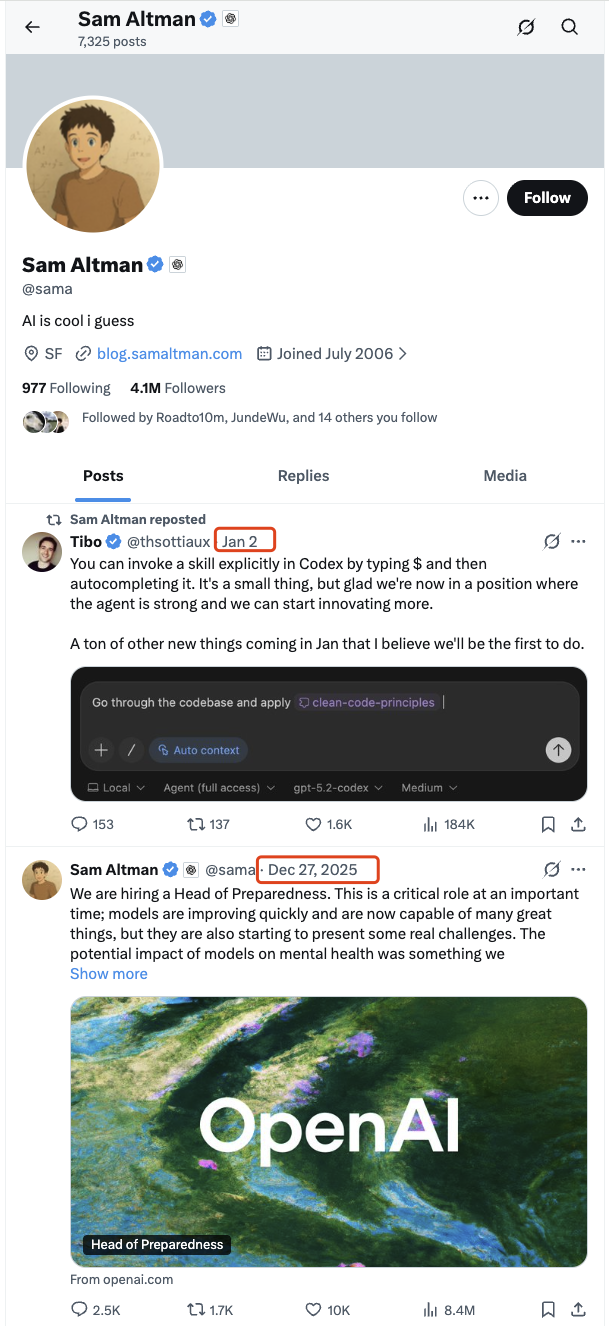Open more menu on Tibo's post

[578, 541]
